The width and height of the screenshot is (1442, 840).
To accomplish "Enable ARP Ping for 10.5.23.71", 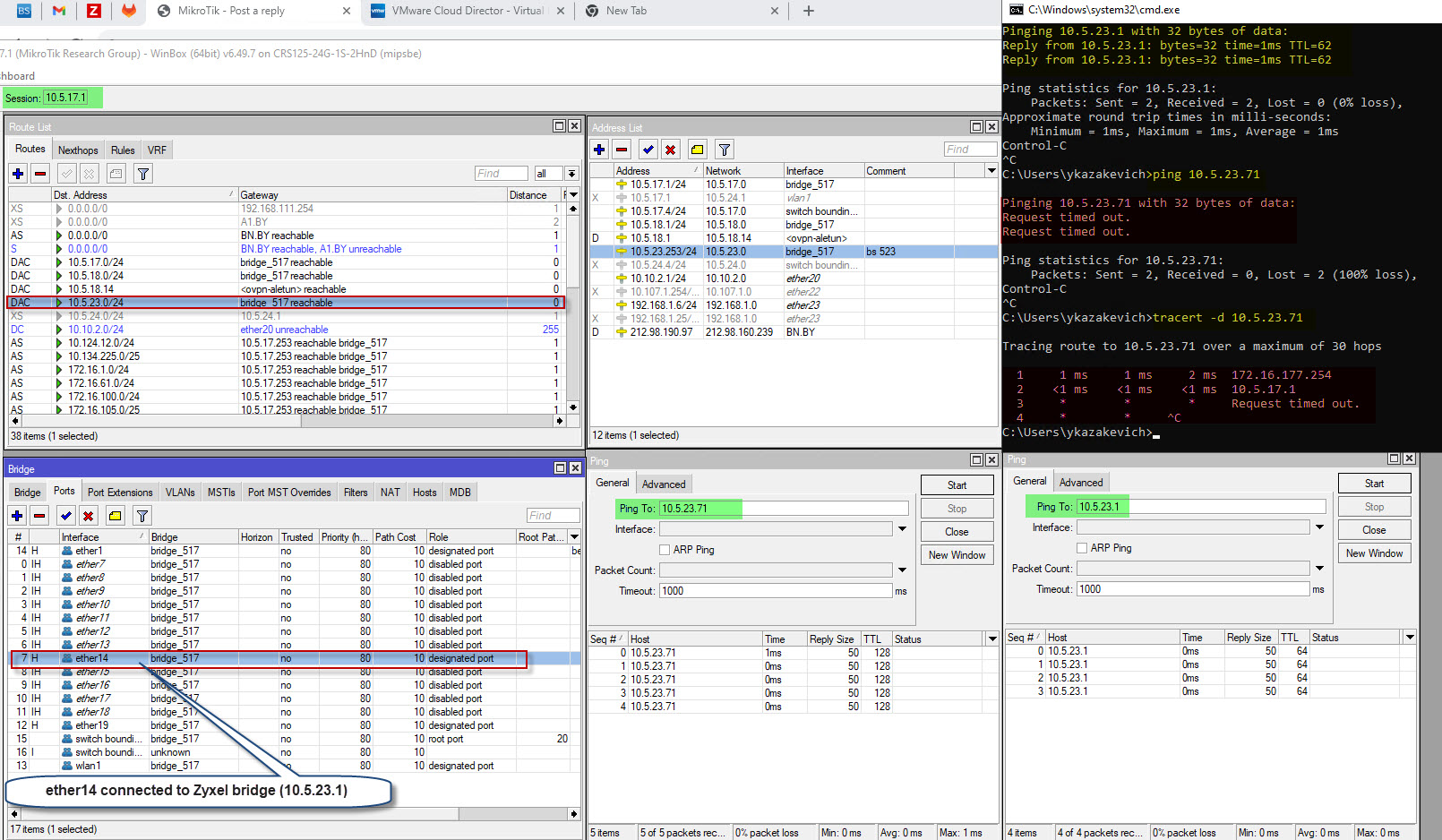I will coord(665,549).
